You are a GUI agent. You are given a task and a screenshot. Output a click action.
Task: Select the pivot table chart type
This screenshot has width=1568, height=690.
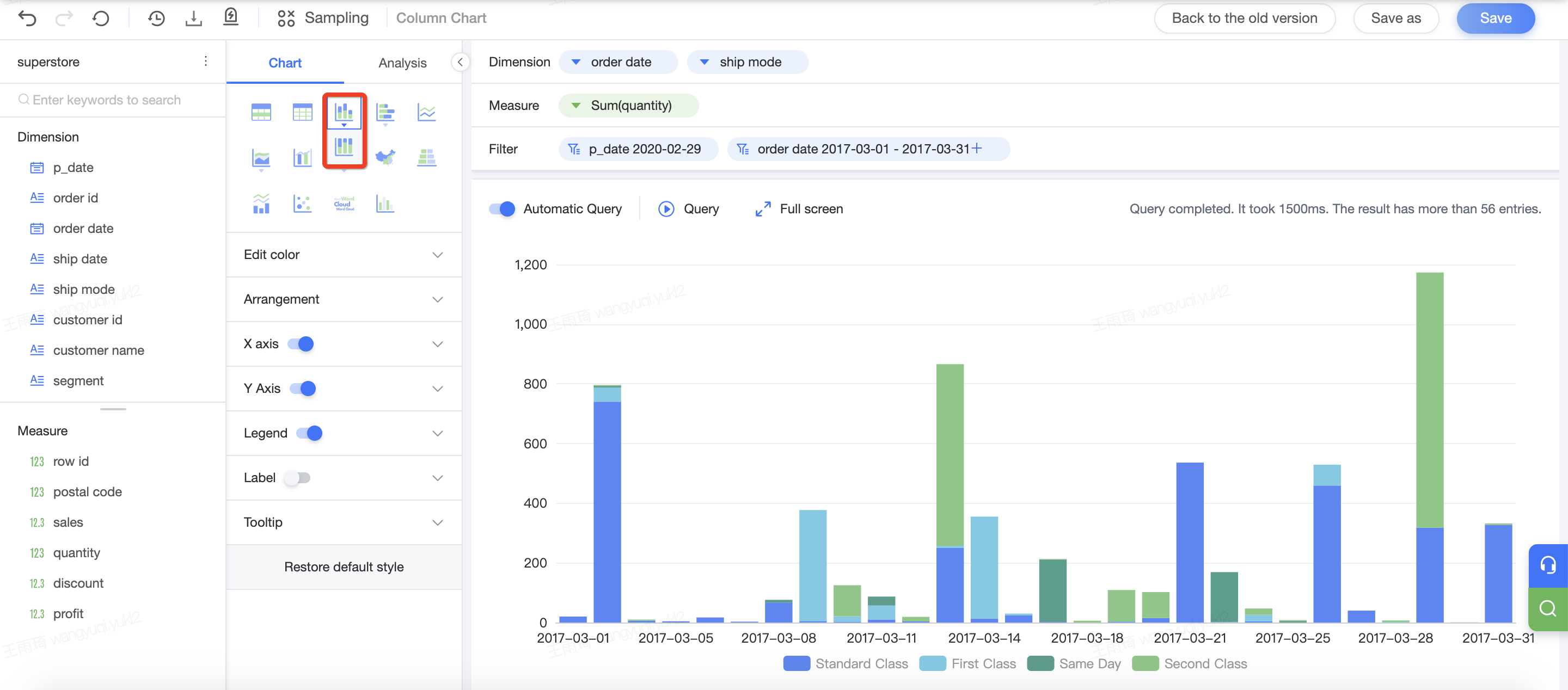click(x=261, y=113)
